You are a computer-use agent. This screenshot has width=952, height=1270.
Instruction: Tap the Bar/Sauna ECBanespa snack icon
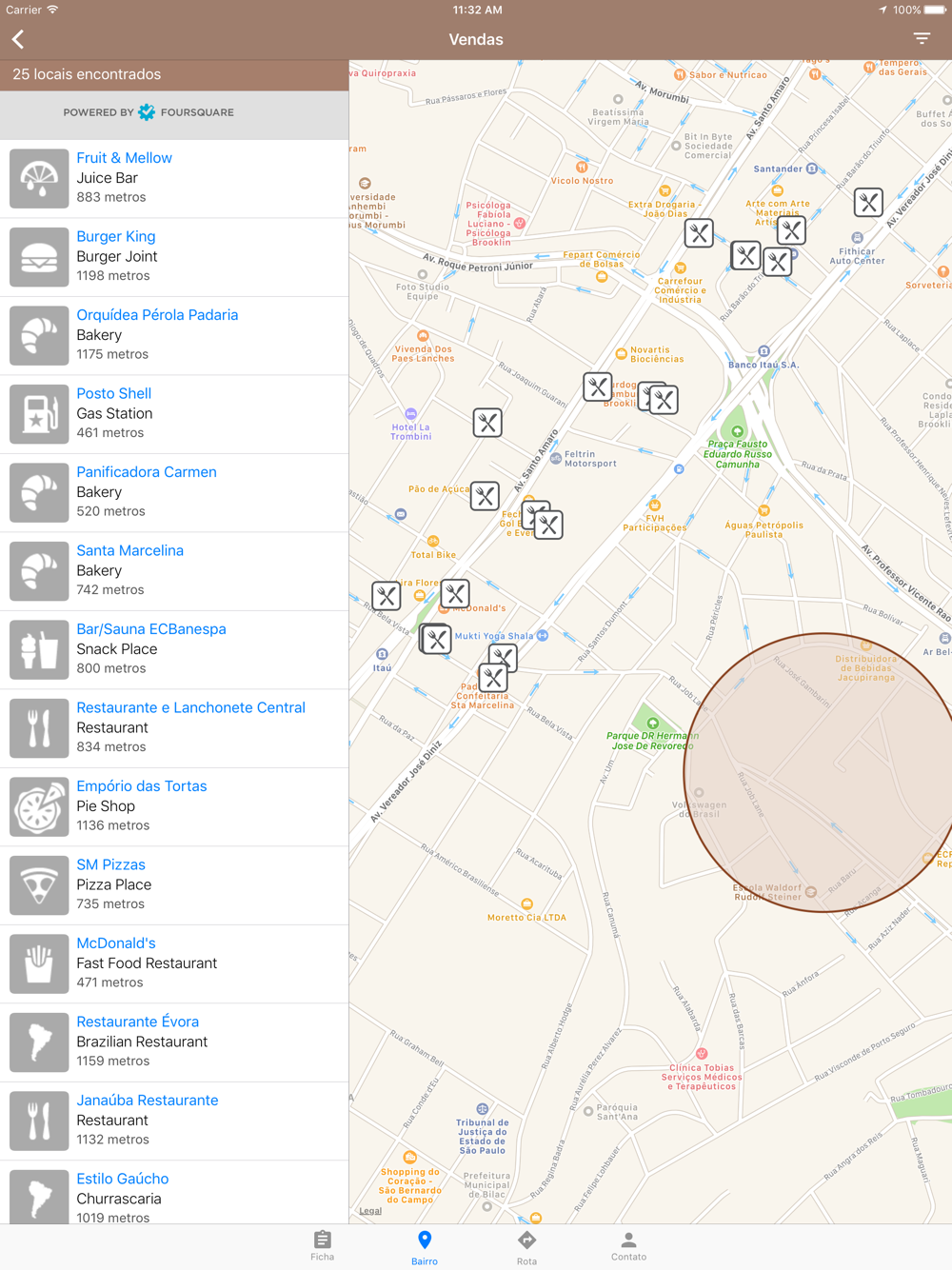[x=39, y=649]
